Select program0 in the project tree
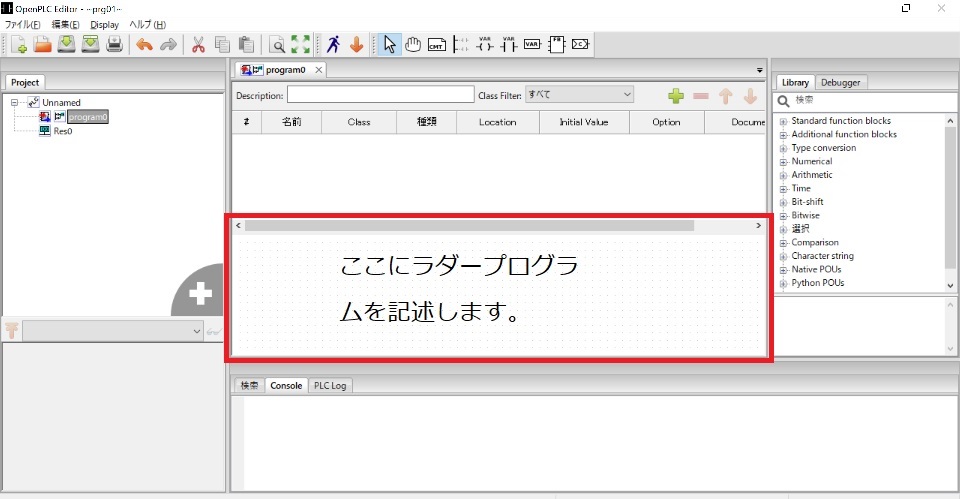This screenshot has width=964, height=499. pos(88,117)
